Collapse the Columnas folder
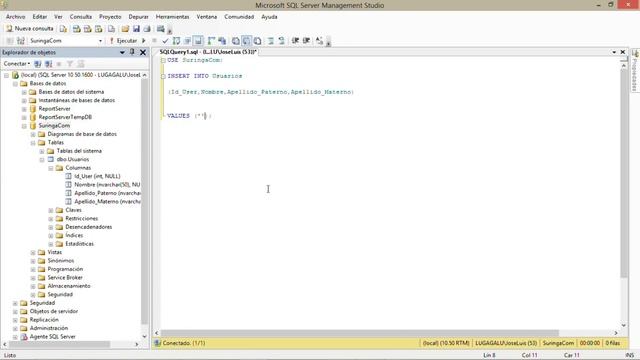Screen dimensions: 640x360 51,168
